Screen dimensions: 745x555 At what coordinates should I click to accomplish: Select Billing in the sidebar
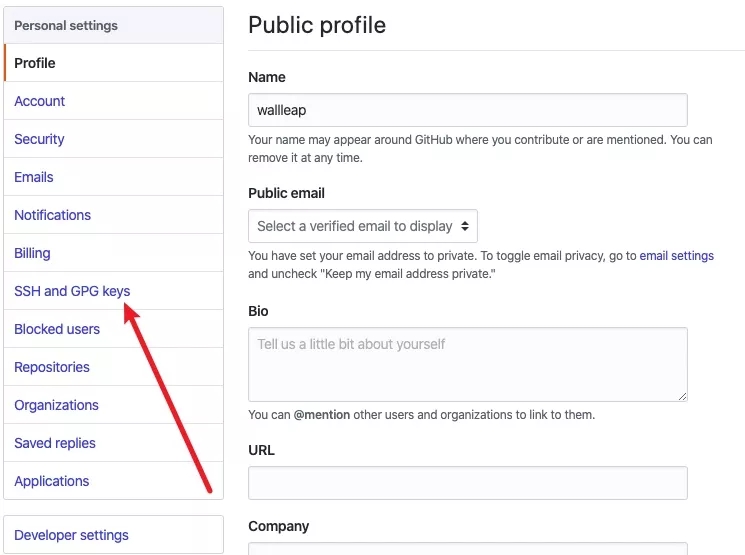[32, 253]
